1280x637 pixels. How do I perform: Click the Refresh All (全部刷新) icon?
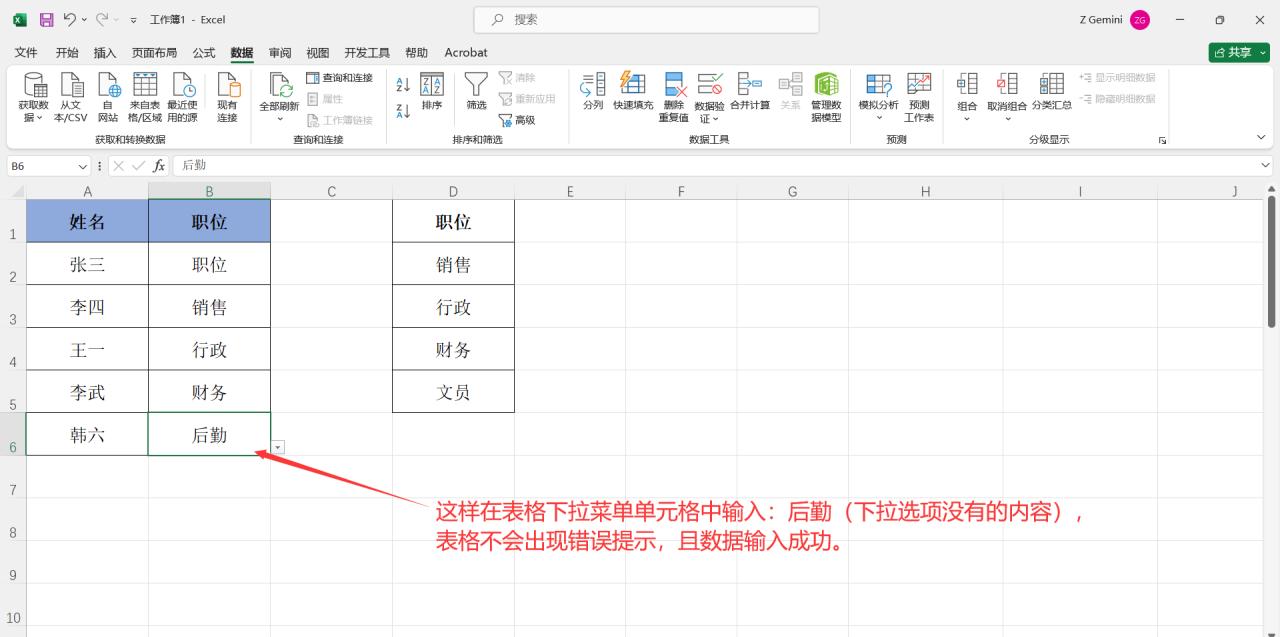pyautogui.click(x=280, y=87)
